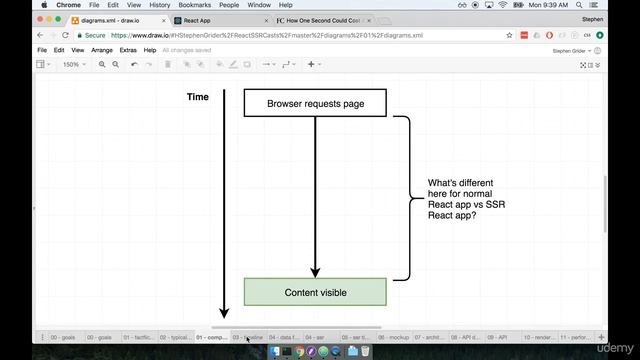Viewport: 640px width, 360px height.
Task: Click the horizontal canvas scrollbar
Action: [296, 327]
